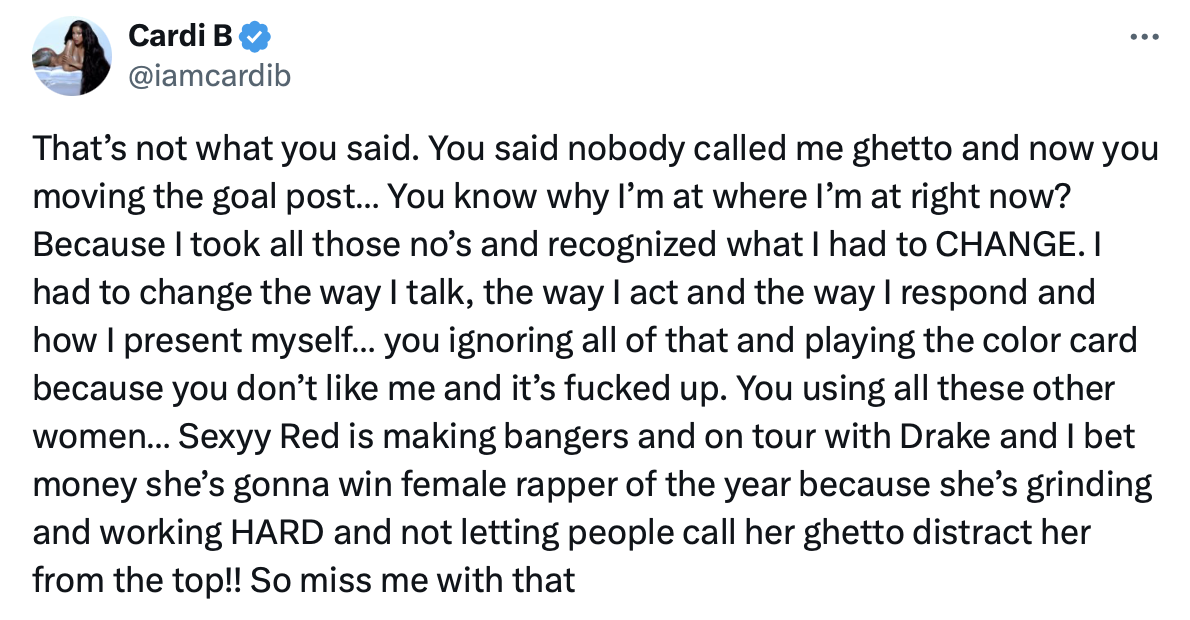Open the @iamcardib handle link
The height and width of the screenshot is (620, 1190).
(209, 75)
